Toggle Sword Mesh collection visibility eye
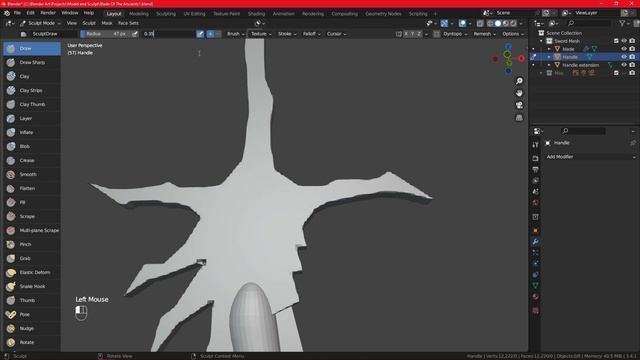 click(x=624, y=41)
